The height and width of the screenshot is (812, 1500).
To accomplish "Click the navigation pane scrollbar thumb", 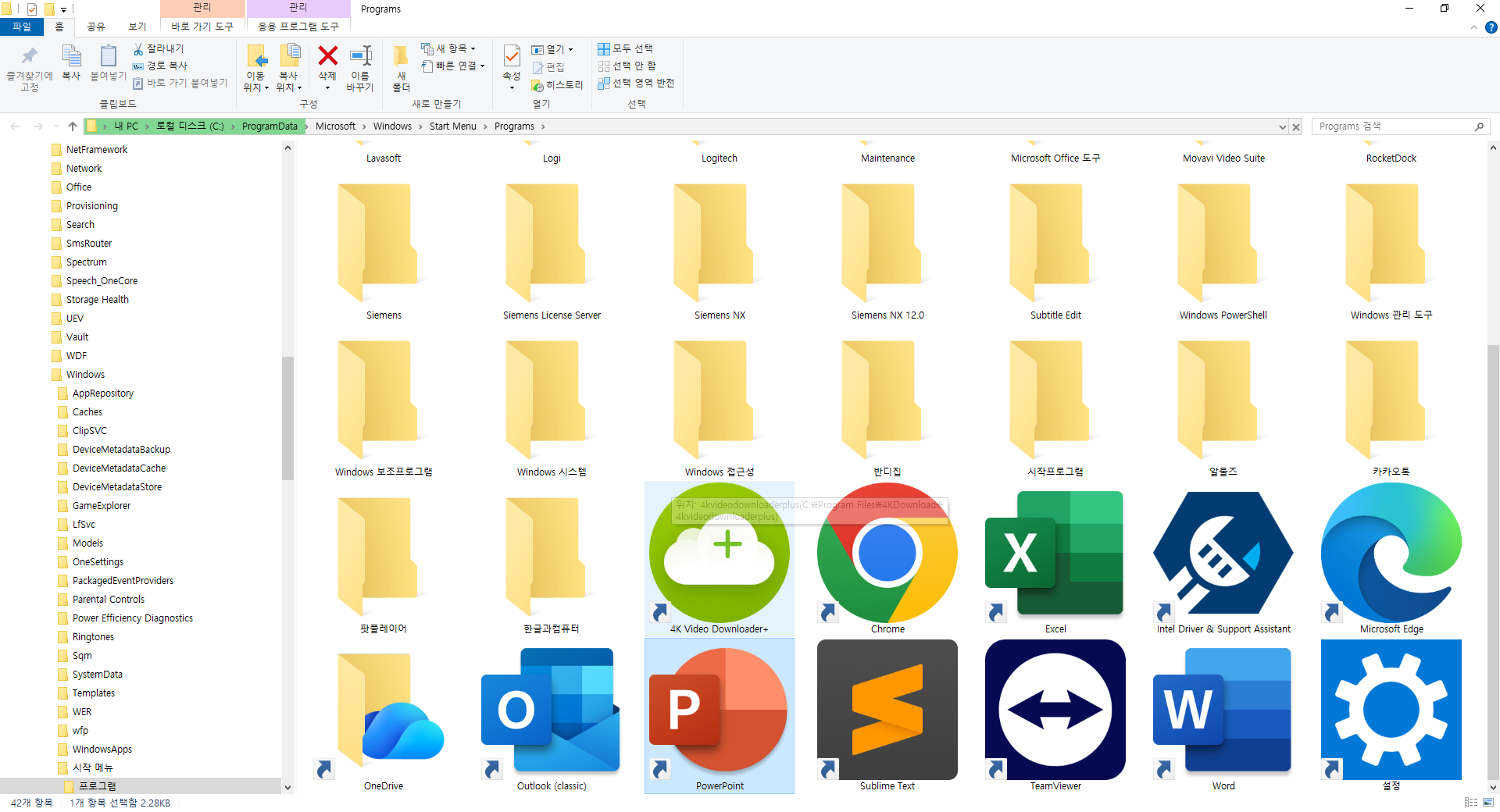I will pyautogui.click(x=287, y=418).
